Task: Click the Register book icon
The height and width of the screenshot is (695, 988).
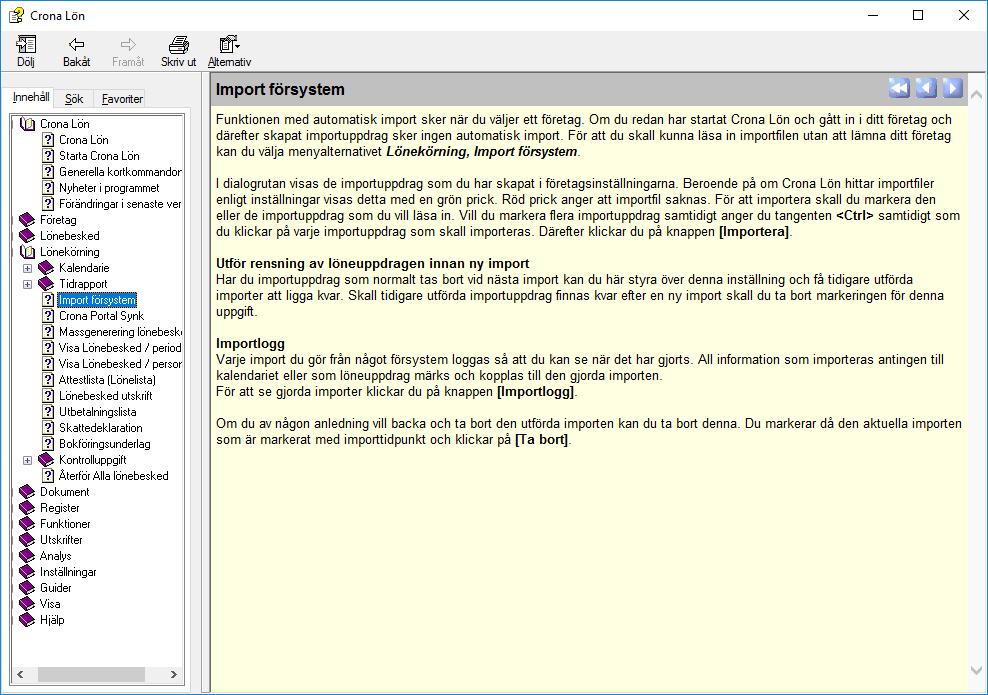Action: (27, 508)
